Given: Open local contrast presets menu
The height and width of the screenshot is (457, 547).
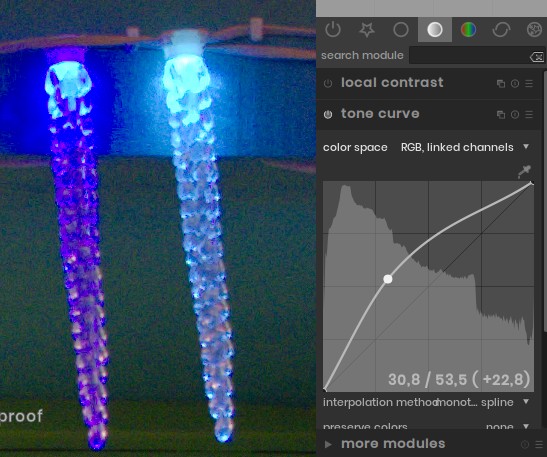Looking at the screenshot, I should pyautogui.click(x=529, y=84).
